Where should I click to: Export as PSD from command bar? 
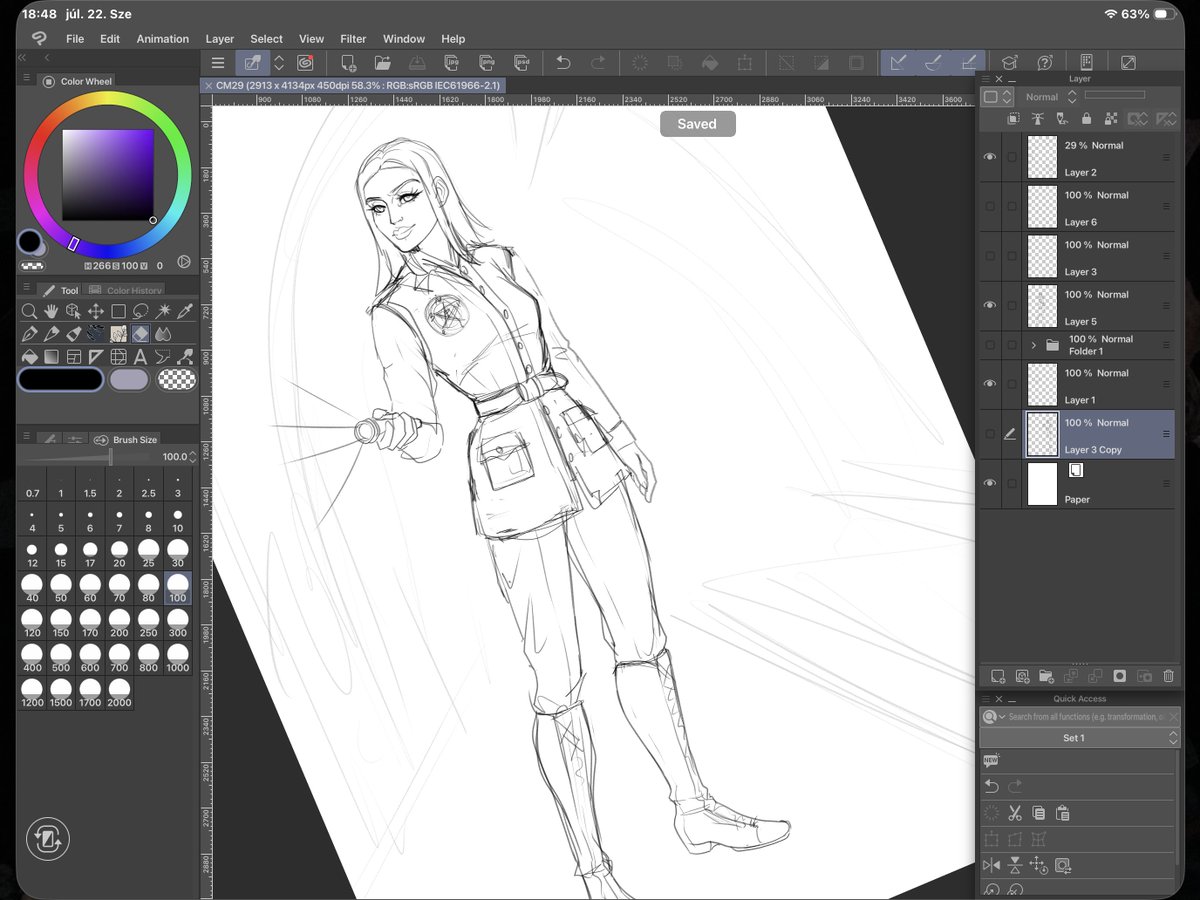pos(521,63)
